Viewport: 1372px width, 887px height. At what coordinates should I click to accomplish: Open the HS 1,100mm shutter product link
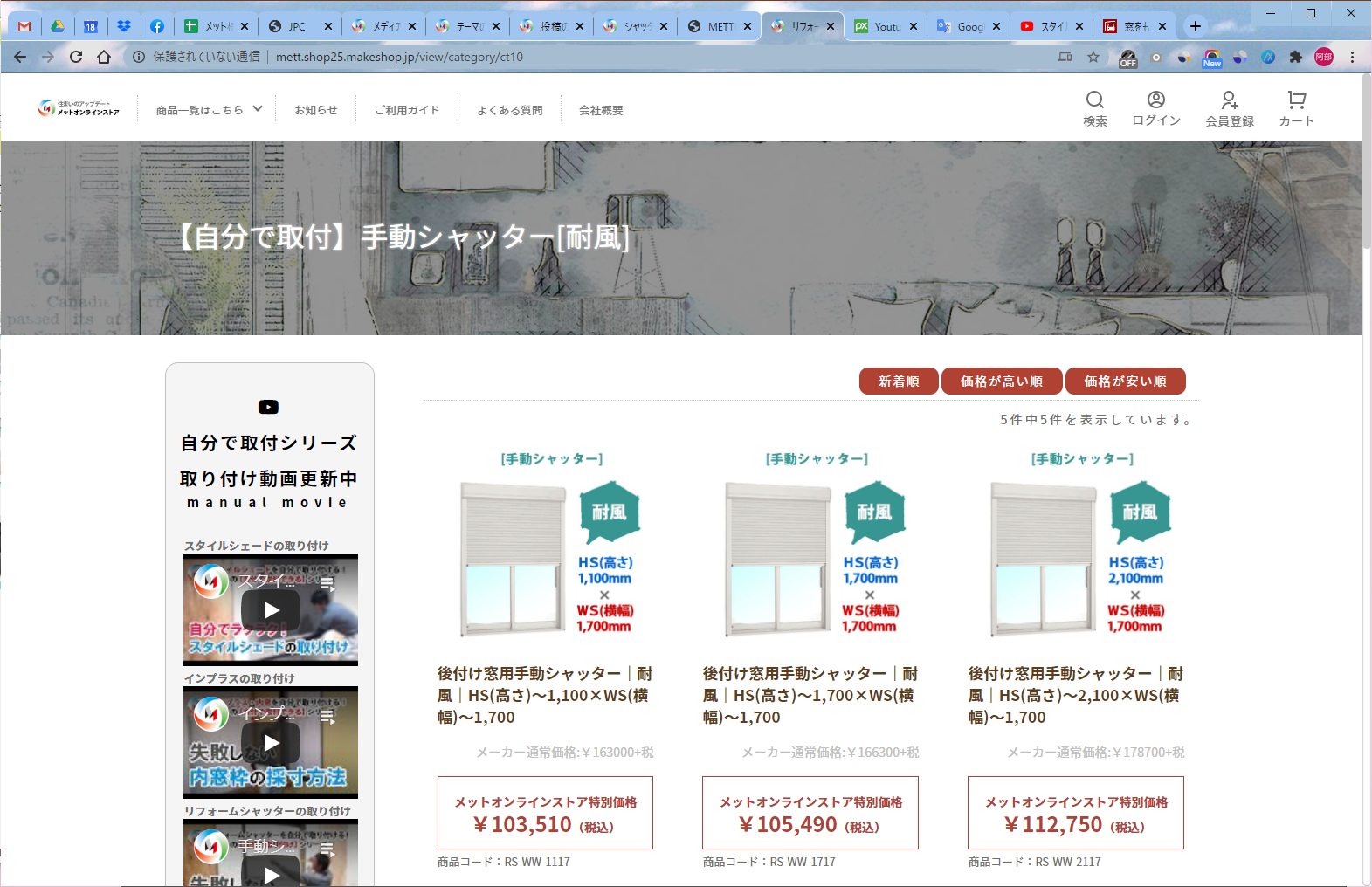pos(545,695)
